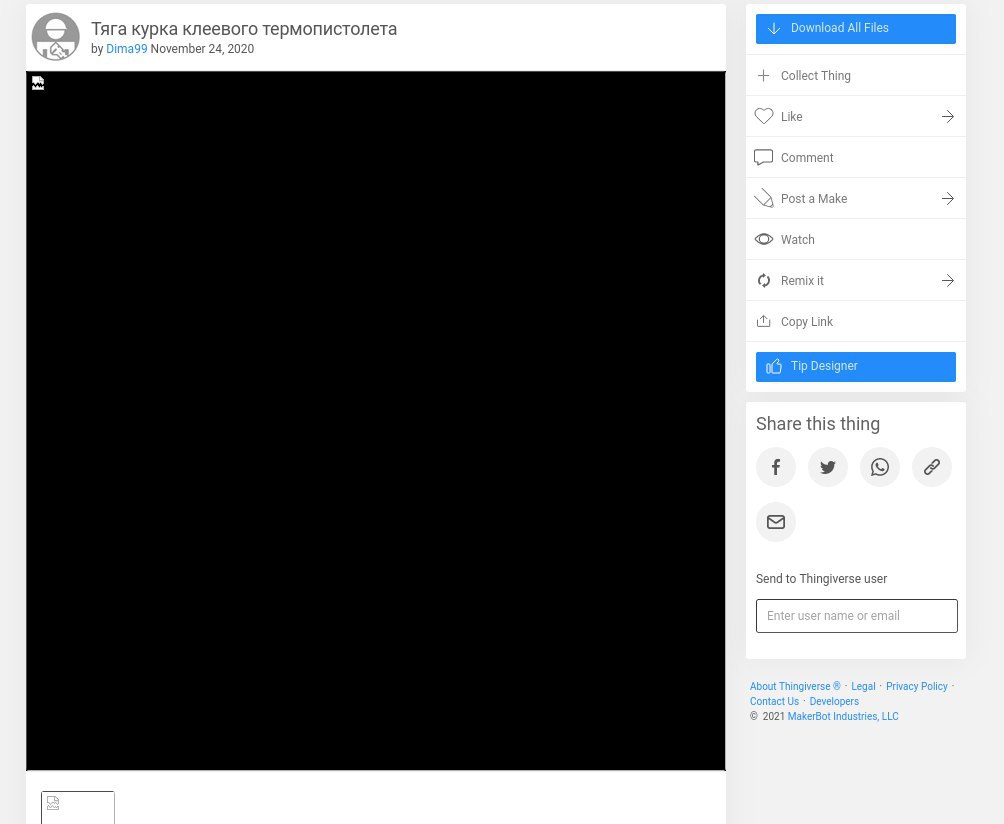The image size is (1004, 824).
Task: Open the Dima99 author profile link
Action: pyautogui.click(x=126, y=49)
